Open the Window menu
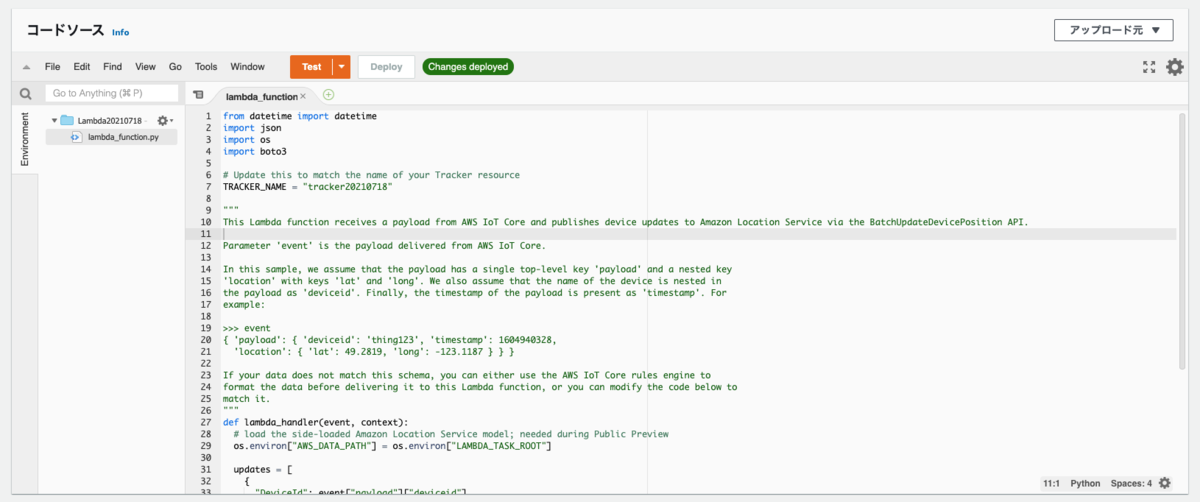1200x502 pixels. tap(247, 67)
